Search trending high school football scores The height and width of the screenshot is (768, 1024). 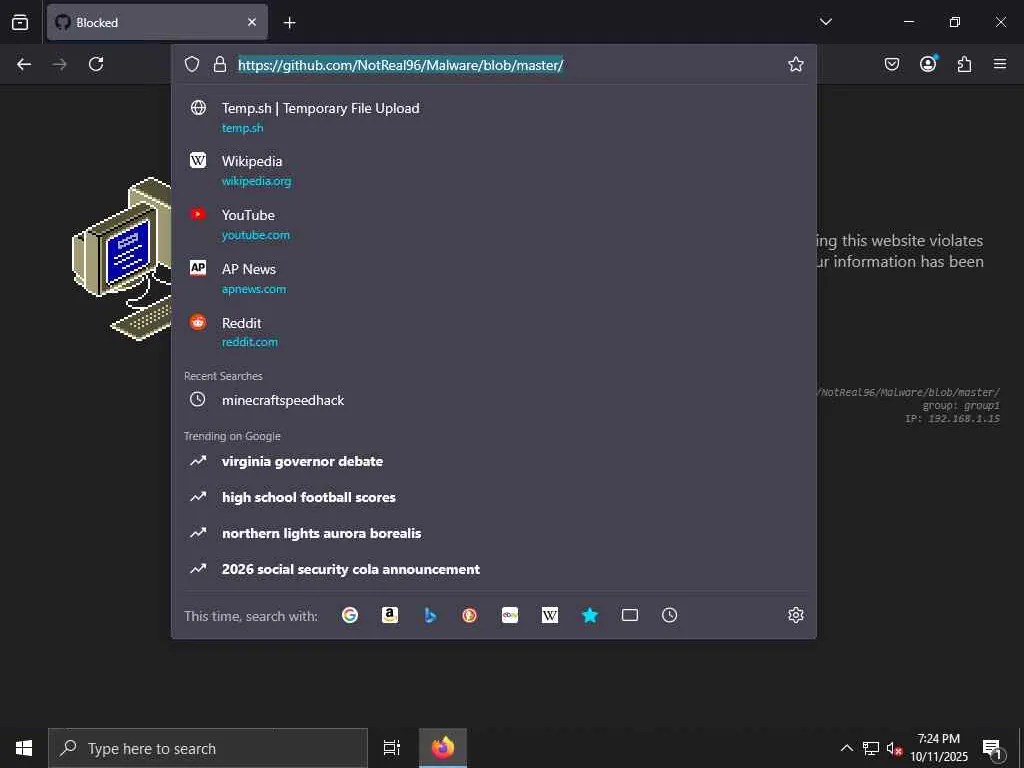(494, 497)
